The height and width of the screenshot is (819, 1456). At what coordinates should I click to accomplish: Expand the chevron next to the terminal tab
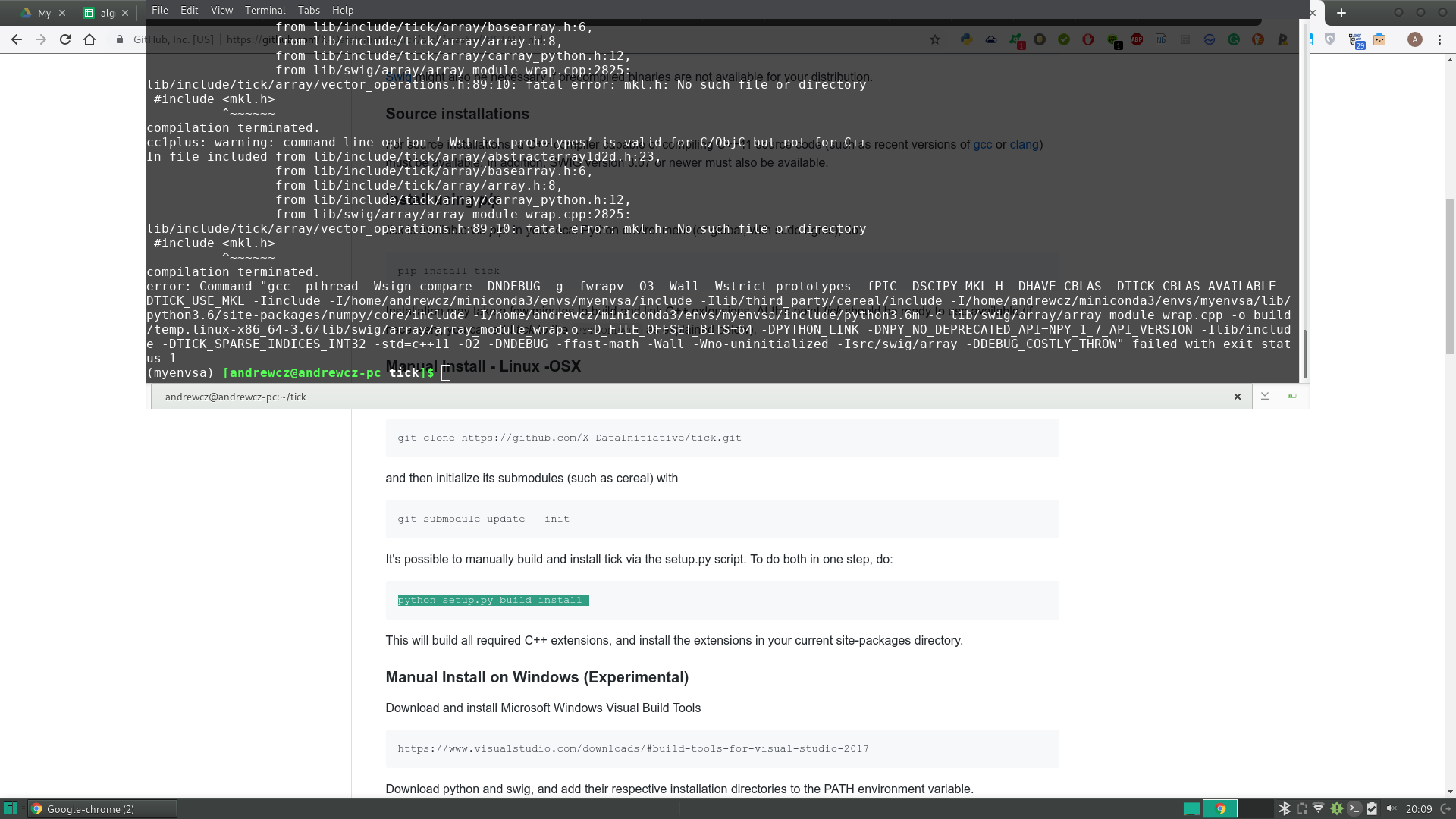(x=1265, y=396)
